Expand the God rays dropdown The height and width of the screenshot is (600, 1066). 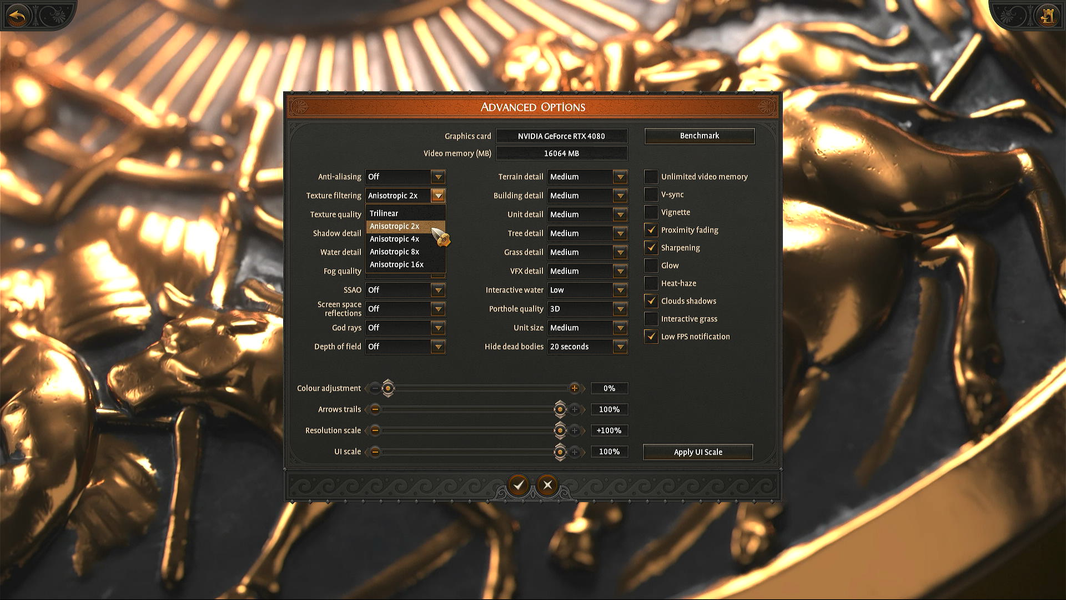(405, 328)
